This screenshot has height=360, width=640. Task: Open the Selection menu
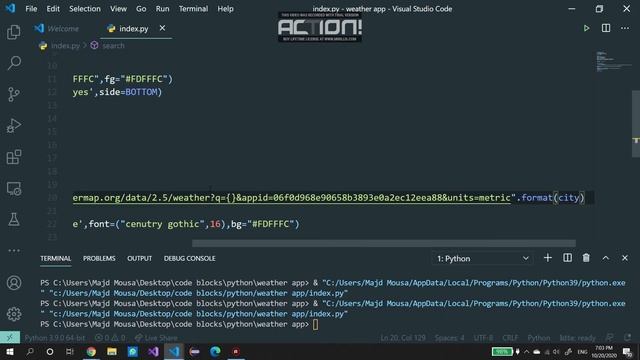pyautogui.click(x=84, y=9)
